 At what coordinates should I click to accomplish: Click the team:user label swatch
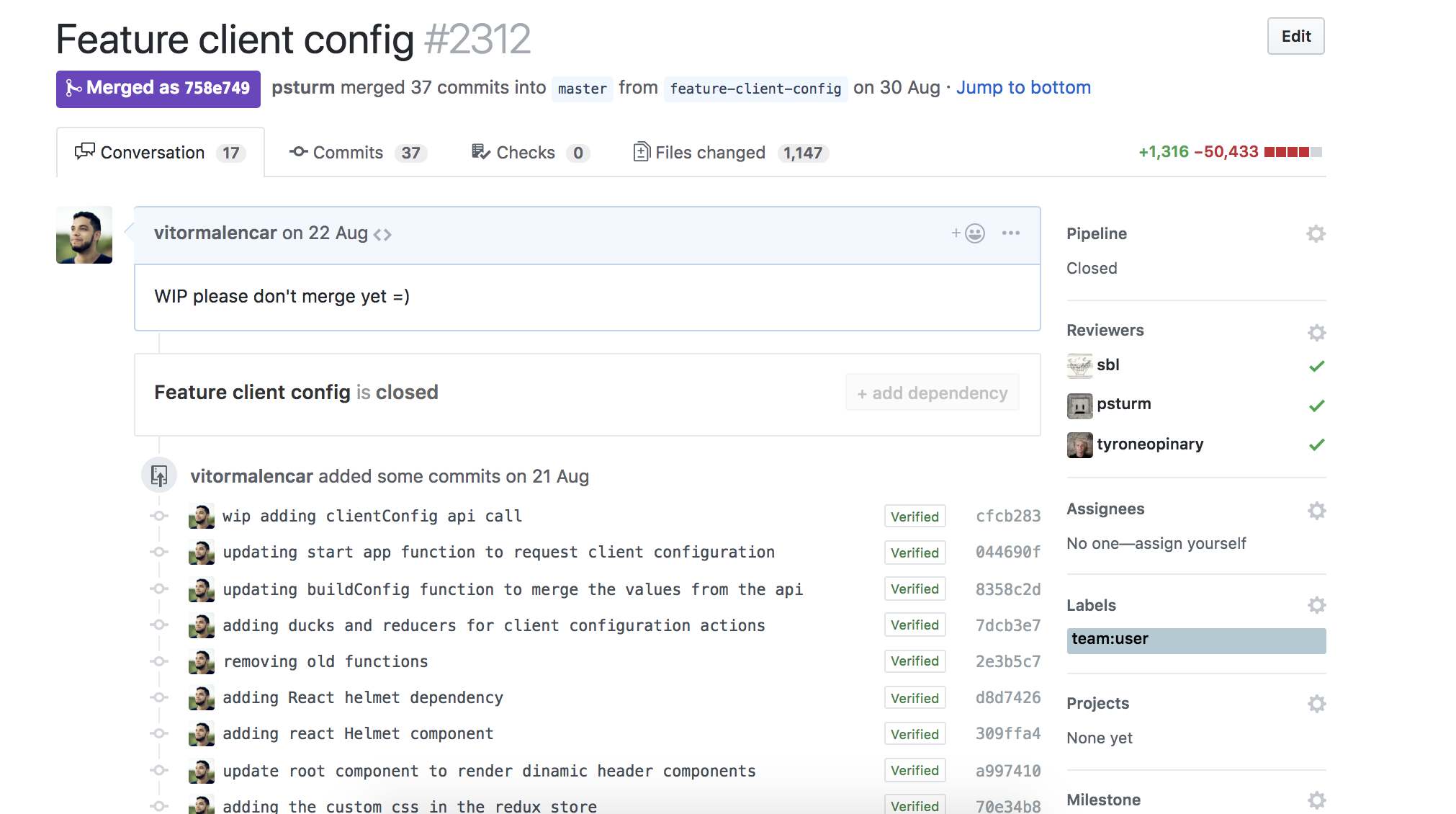1195,640
